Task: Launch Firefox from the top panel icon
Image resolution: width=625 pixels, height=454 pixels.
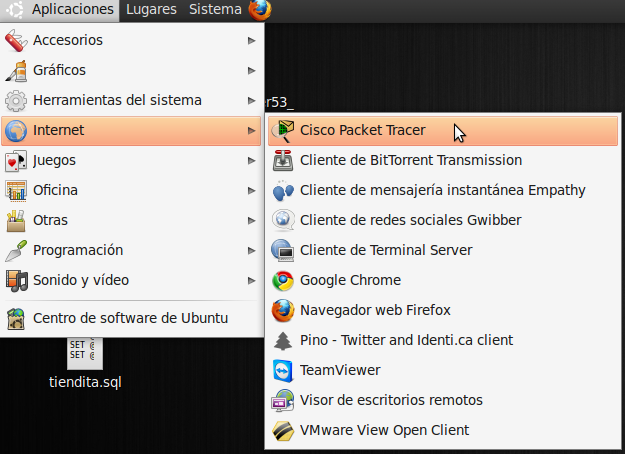Action: pos(260,10)
